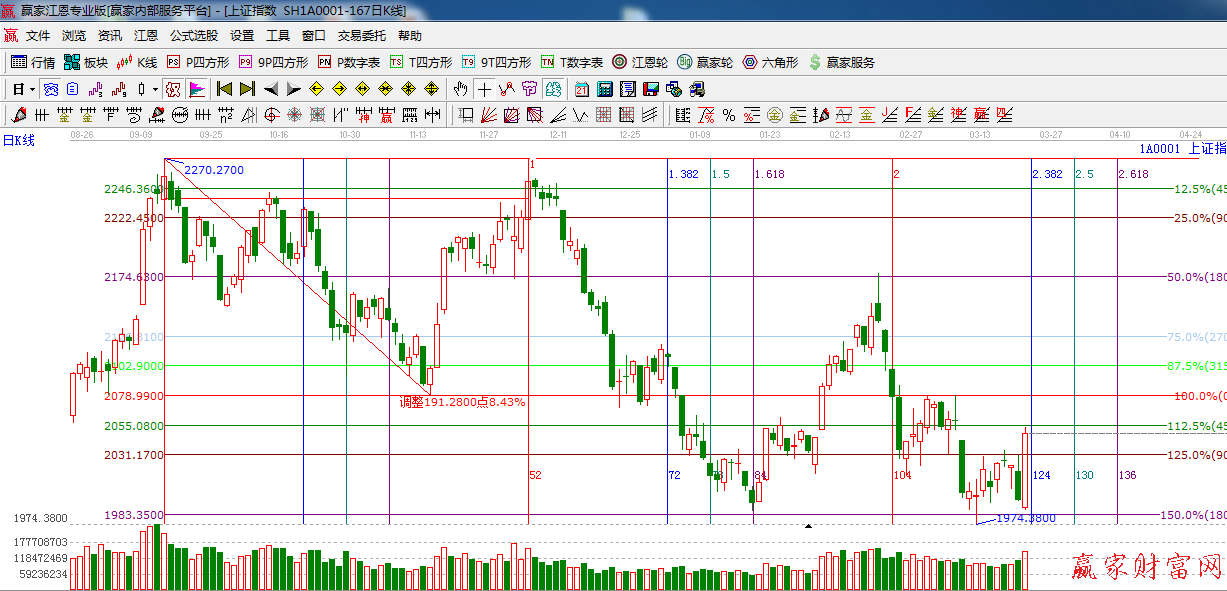Click the hand pan tool icon

461,89
